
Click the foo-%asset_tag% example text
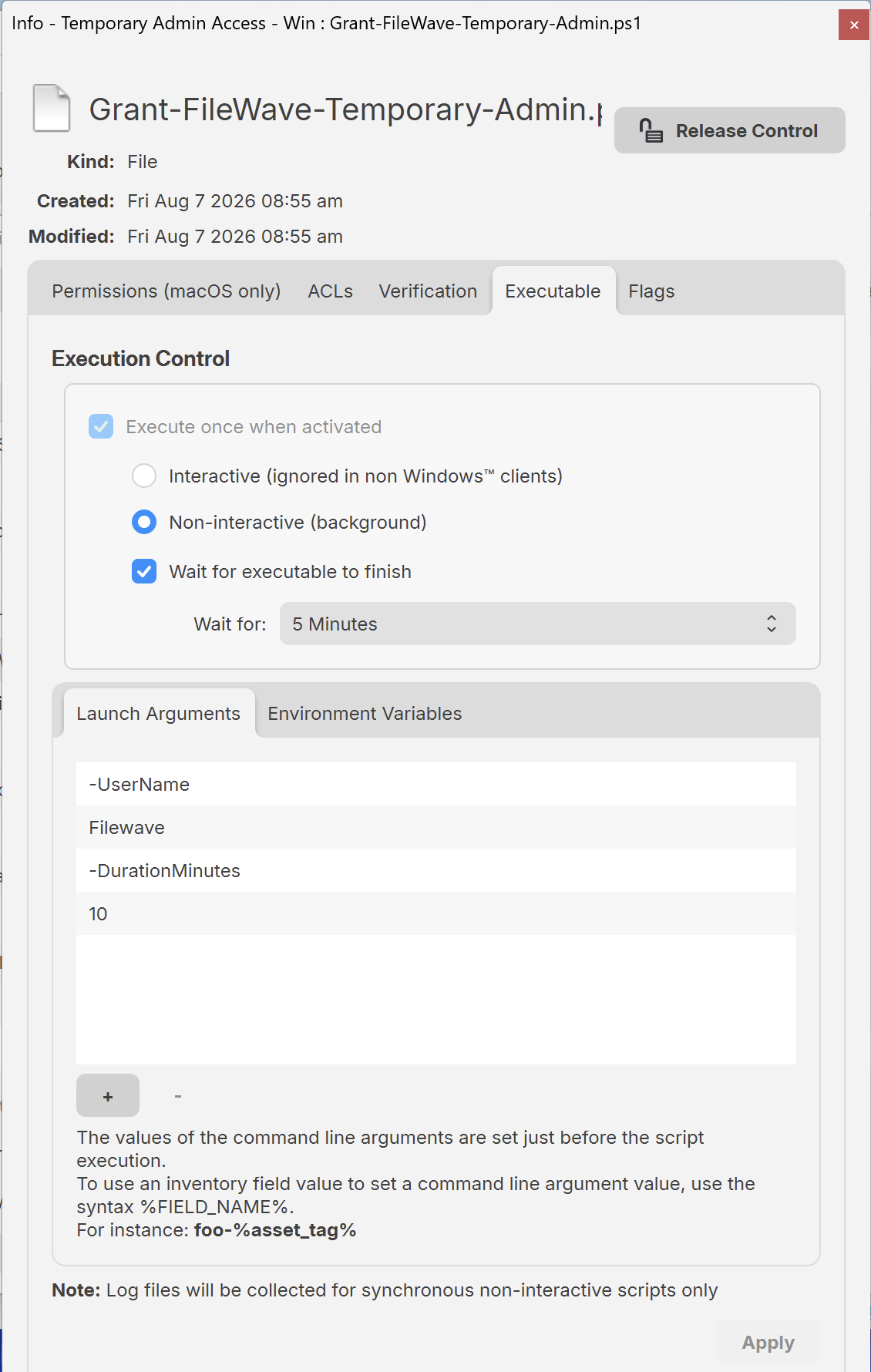[x=275, y=1230]
